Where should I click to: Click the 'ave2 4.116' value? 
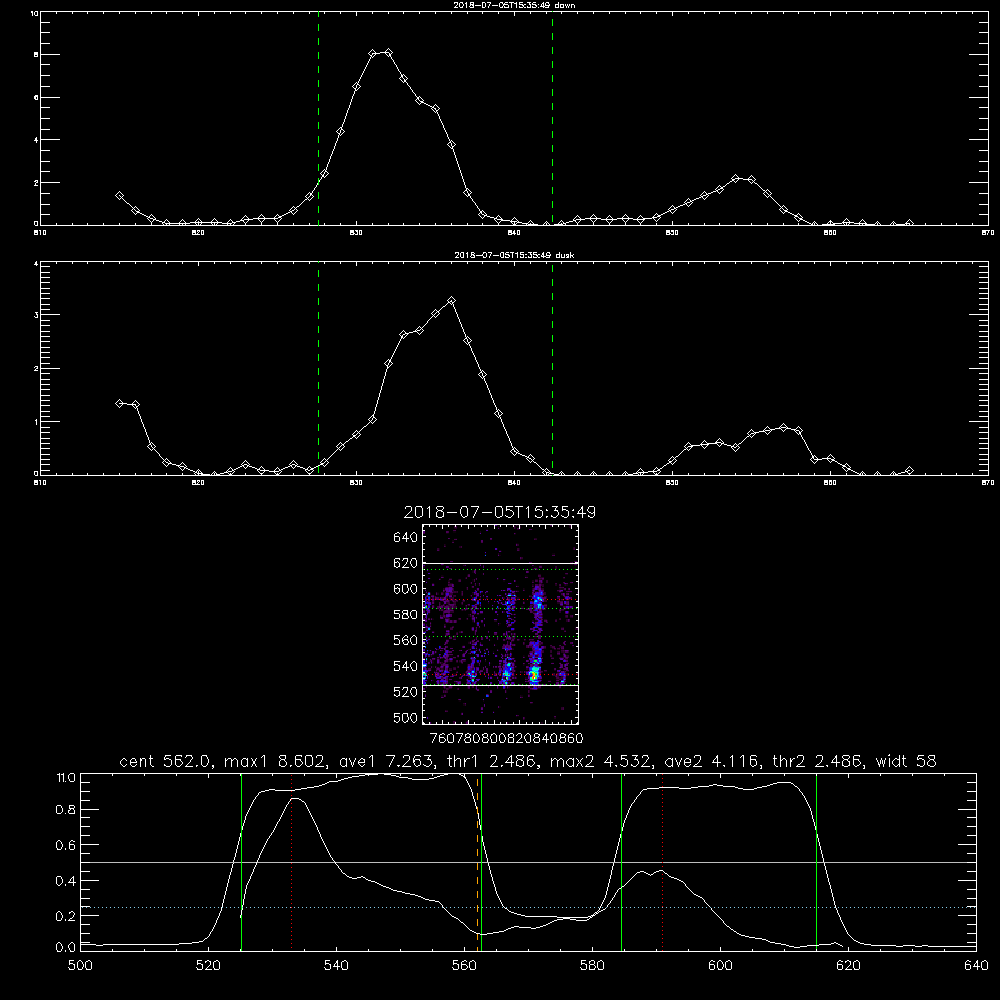(711, 761)
